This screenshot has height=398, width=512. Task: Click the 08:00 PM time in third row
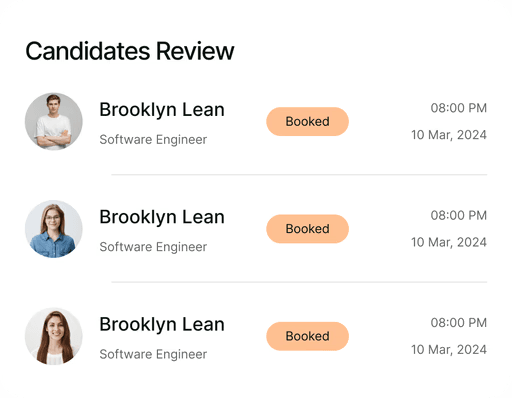[x=459, y=323]
